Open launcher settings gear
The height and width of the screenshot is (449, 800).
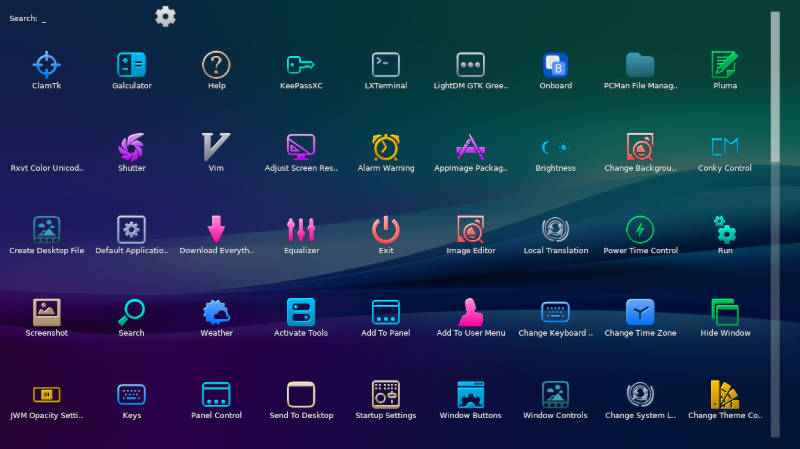coord(165,17)
